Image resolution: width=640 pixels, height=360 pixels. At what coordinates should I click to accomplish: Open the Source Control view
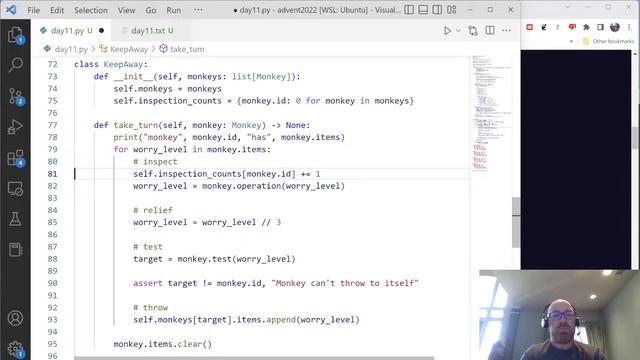click(16, 97)
